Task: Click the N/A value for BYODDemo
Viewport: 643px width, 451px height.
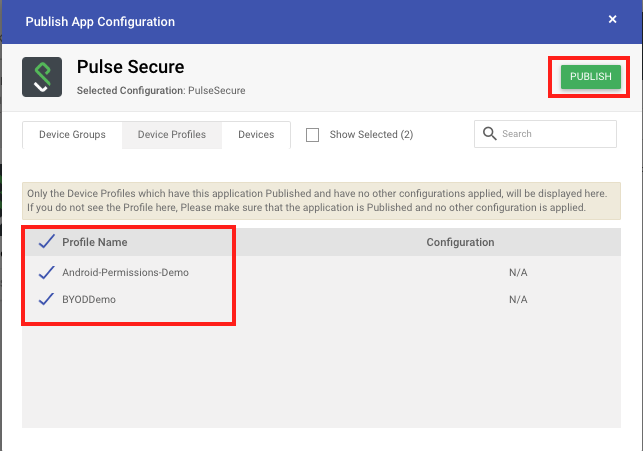Action: [x=518, y=299]
